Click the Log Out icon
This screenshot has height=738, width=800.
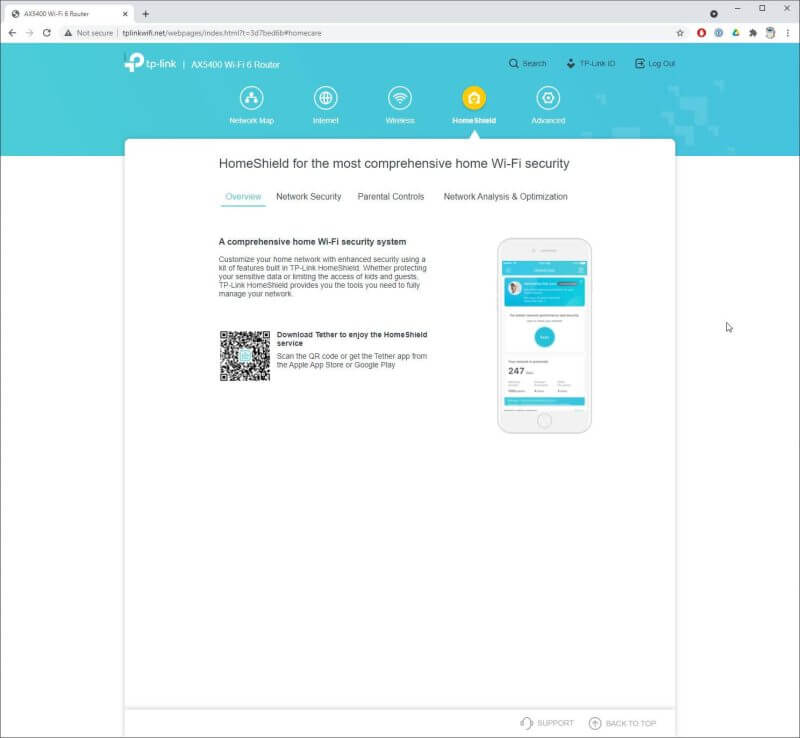[x=639, y=63]
